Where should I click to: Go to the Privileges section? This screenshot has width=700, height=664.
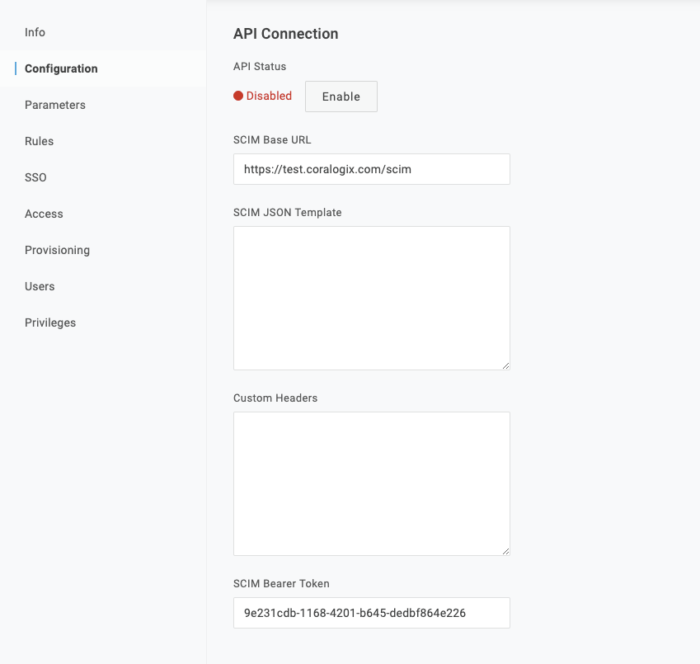coord(50,322)
